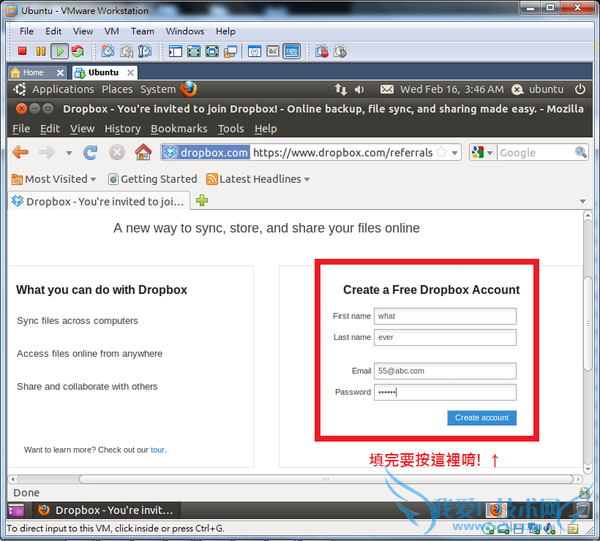Click the Firefox forward arrow

click(47, 152)
